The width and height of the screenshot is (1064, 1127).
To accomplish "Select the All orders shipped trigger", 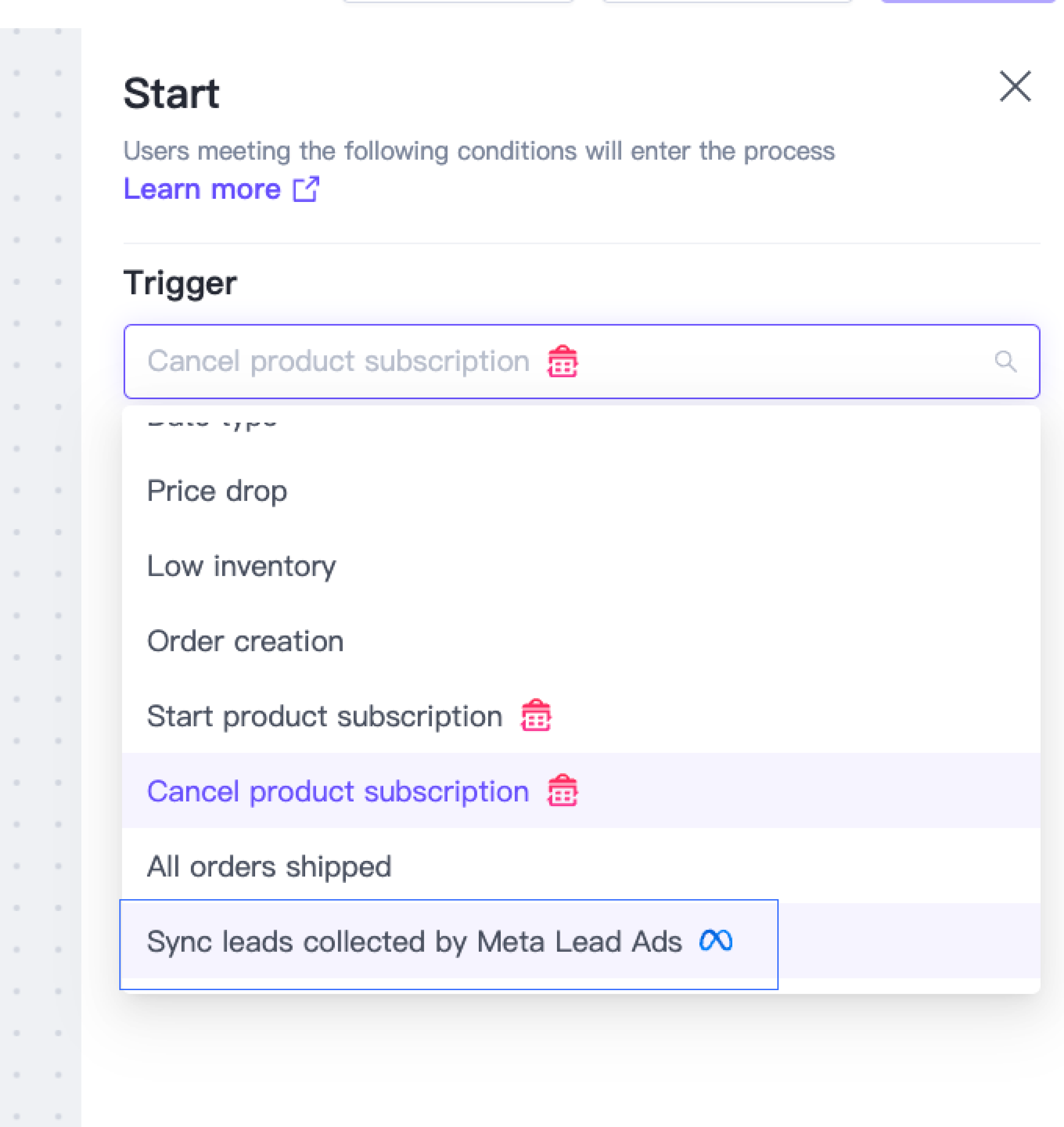I will (x=269, y=867).
